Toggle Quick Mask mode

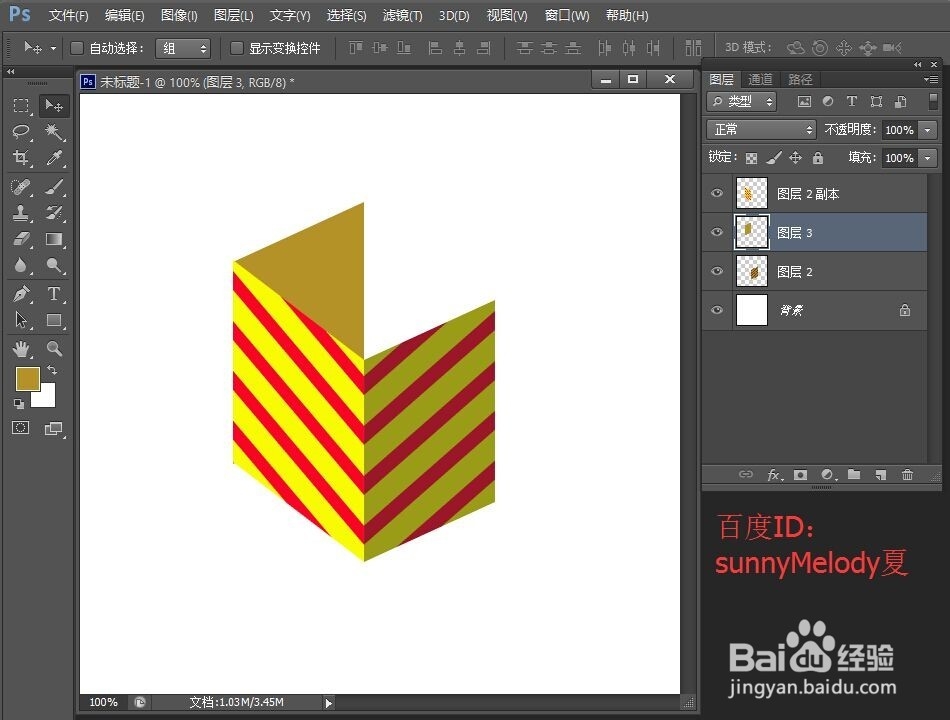pyautogui.click(x=21, y=428)
